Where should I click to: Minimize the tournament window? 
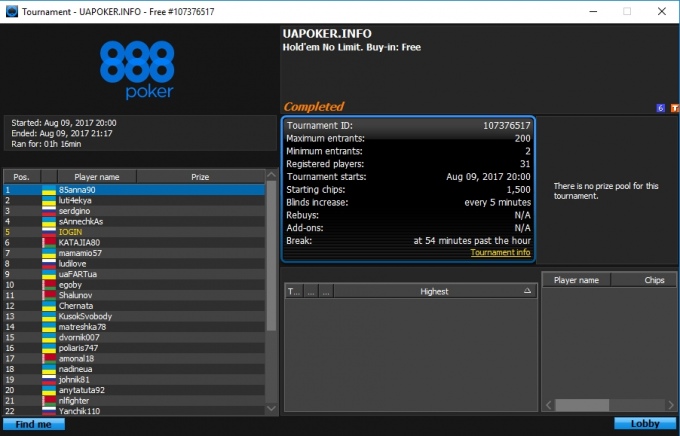click(x=593, y=11)
